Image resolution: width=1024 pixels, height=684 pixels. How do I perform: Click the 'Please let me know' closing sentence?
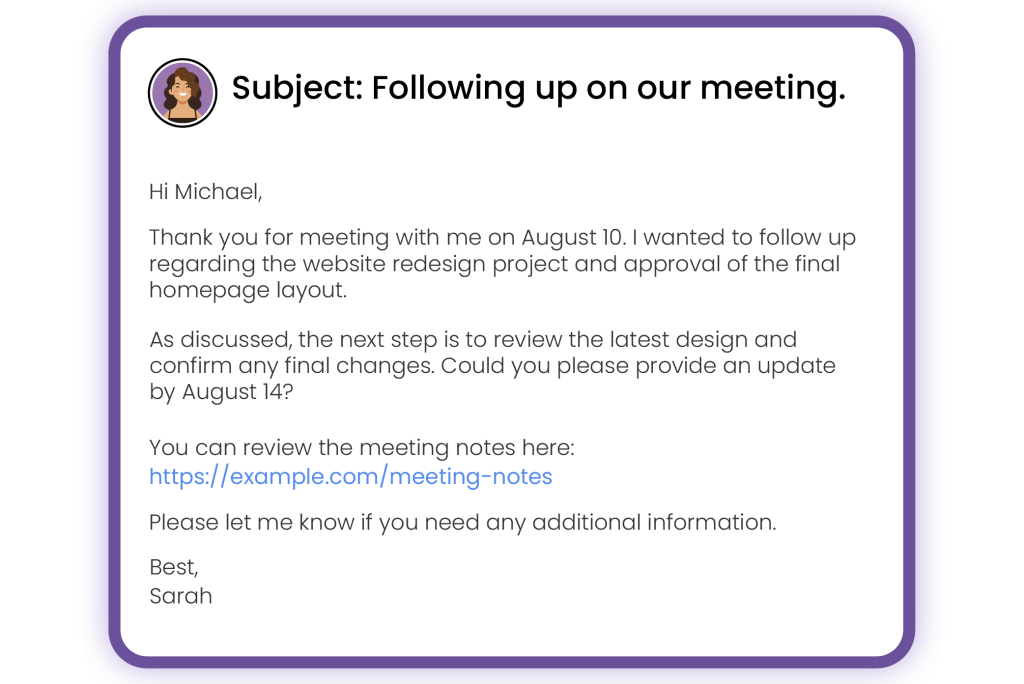point(462,523)
